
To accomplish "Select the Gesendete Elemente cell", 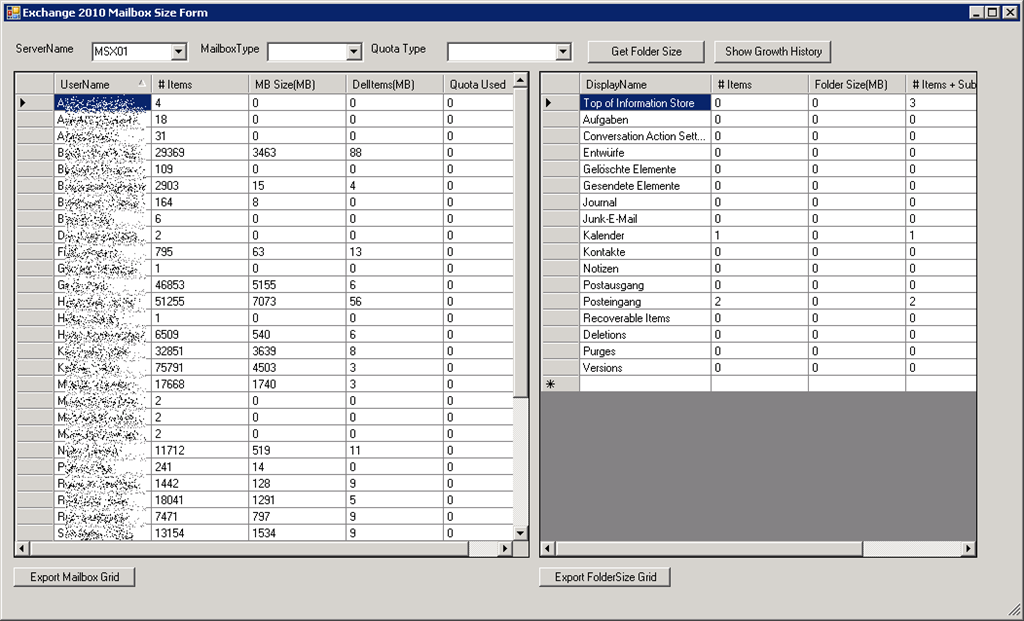I will tap(645, 185).
